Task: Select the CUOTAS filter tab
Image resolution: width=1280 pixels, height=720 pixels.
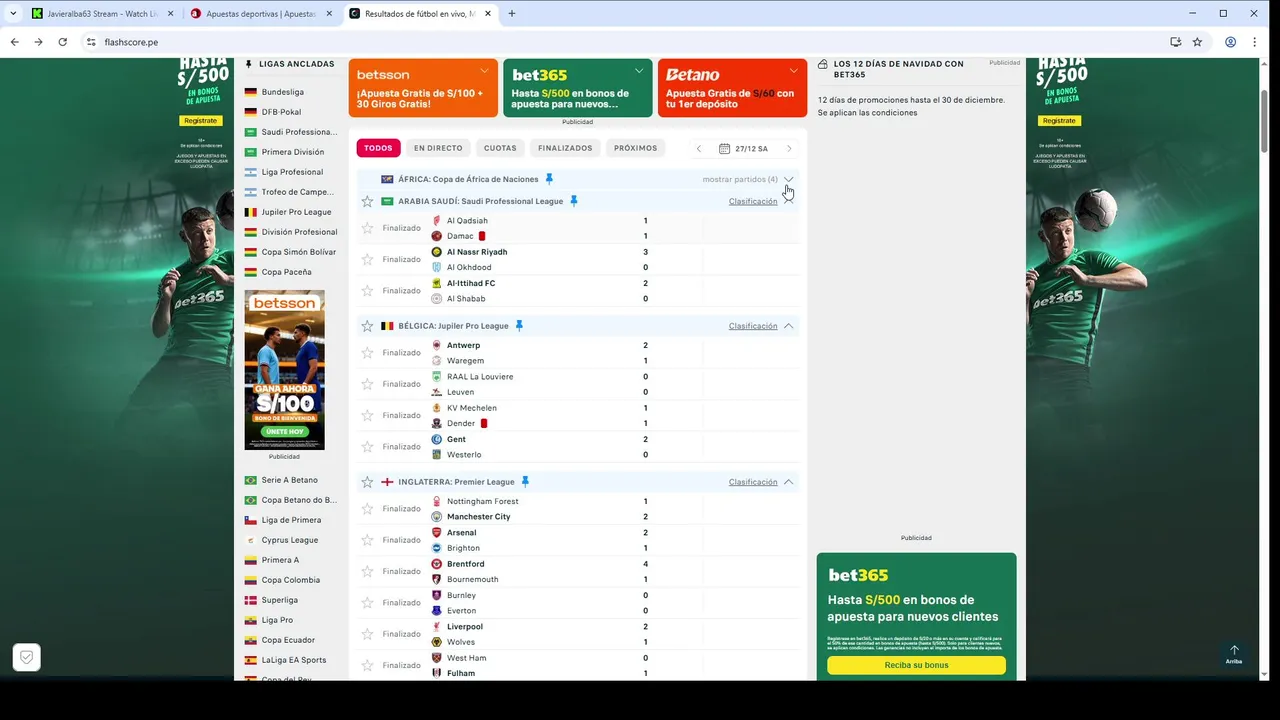Action: [500, 148]
